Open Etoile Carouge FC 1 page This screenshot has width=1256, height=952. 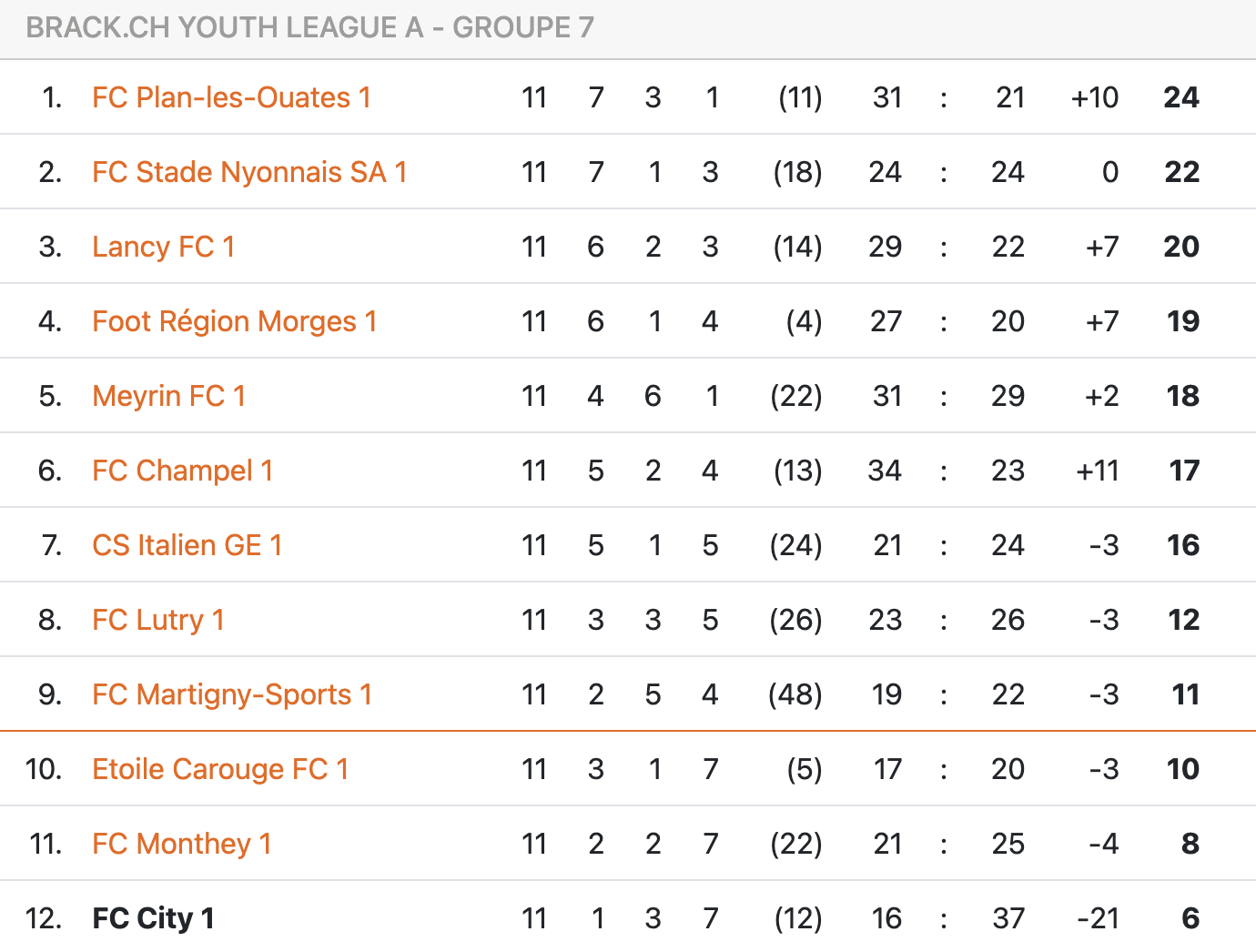pos(220,769)
